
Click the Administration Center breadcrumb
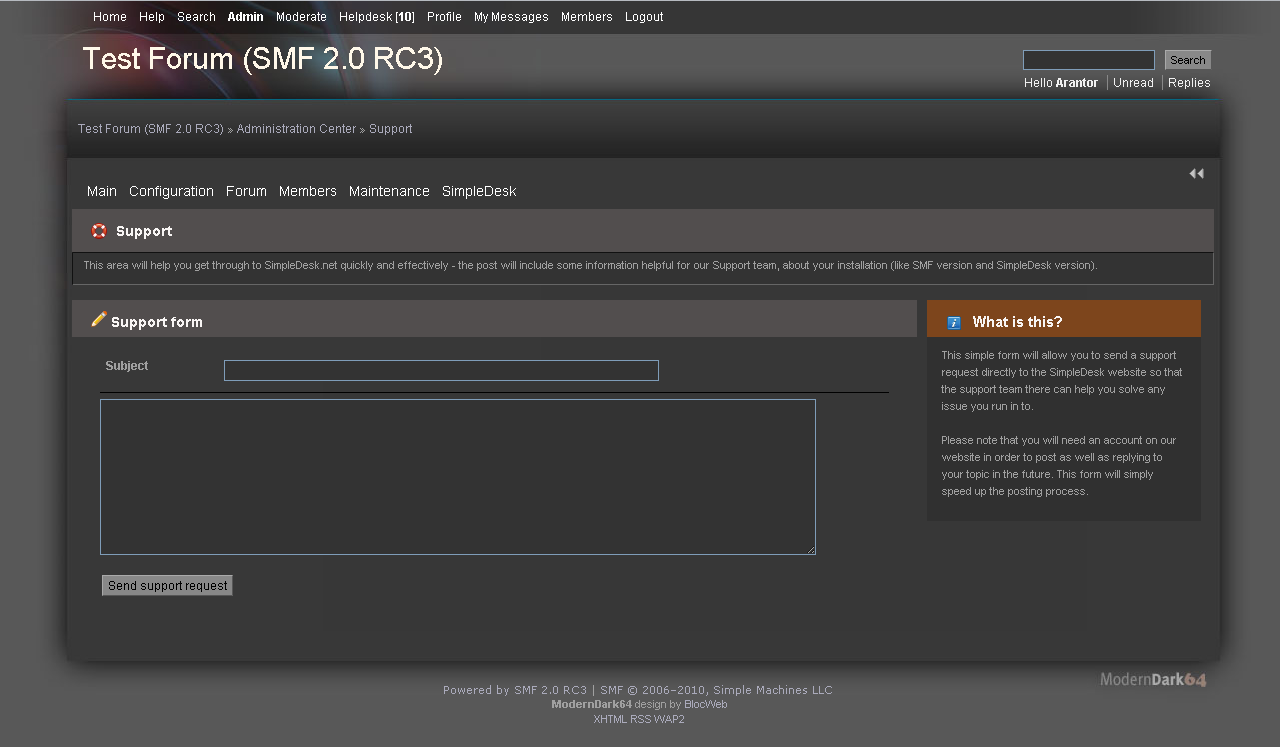[x=296, y=129]
